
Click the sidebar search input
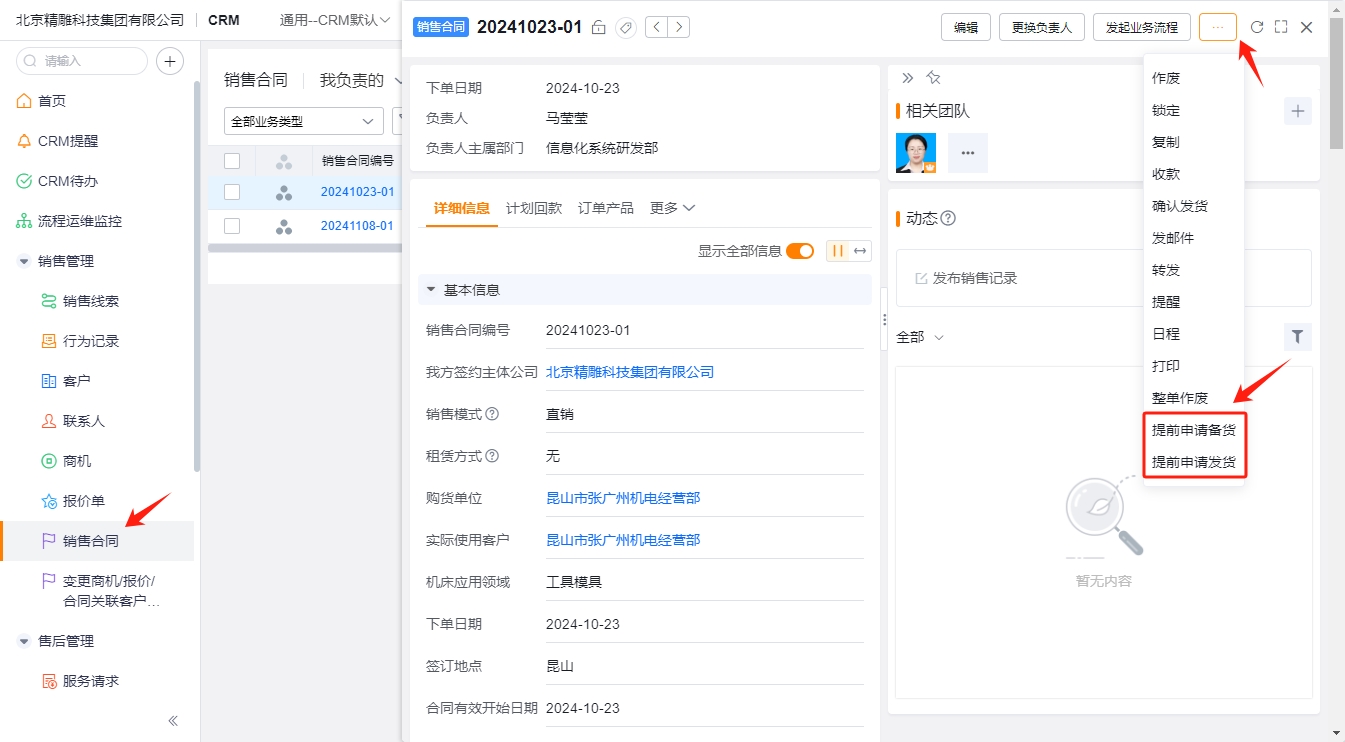click(82, 61)
